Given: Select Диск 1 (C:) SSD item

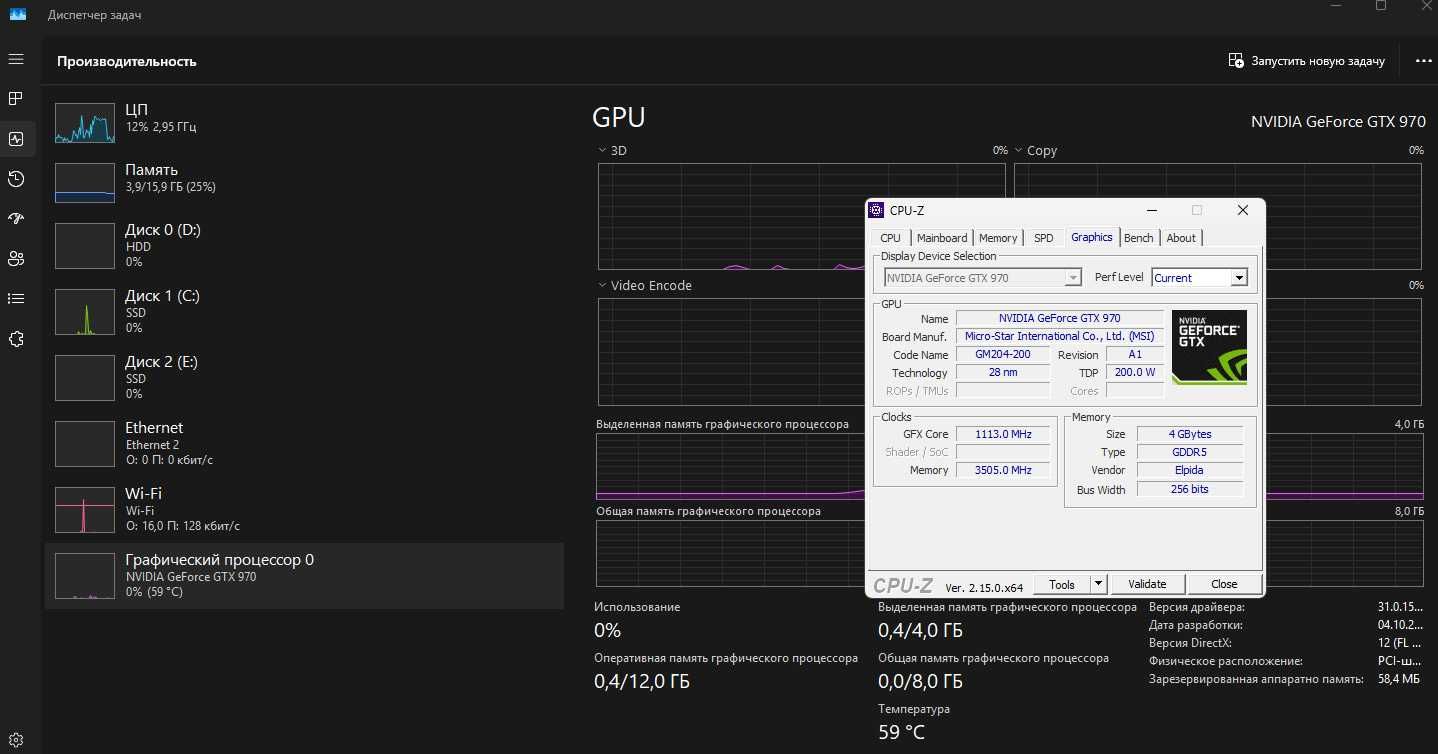Looking at the screenshot, I should click(304, 311).
